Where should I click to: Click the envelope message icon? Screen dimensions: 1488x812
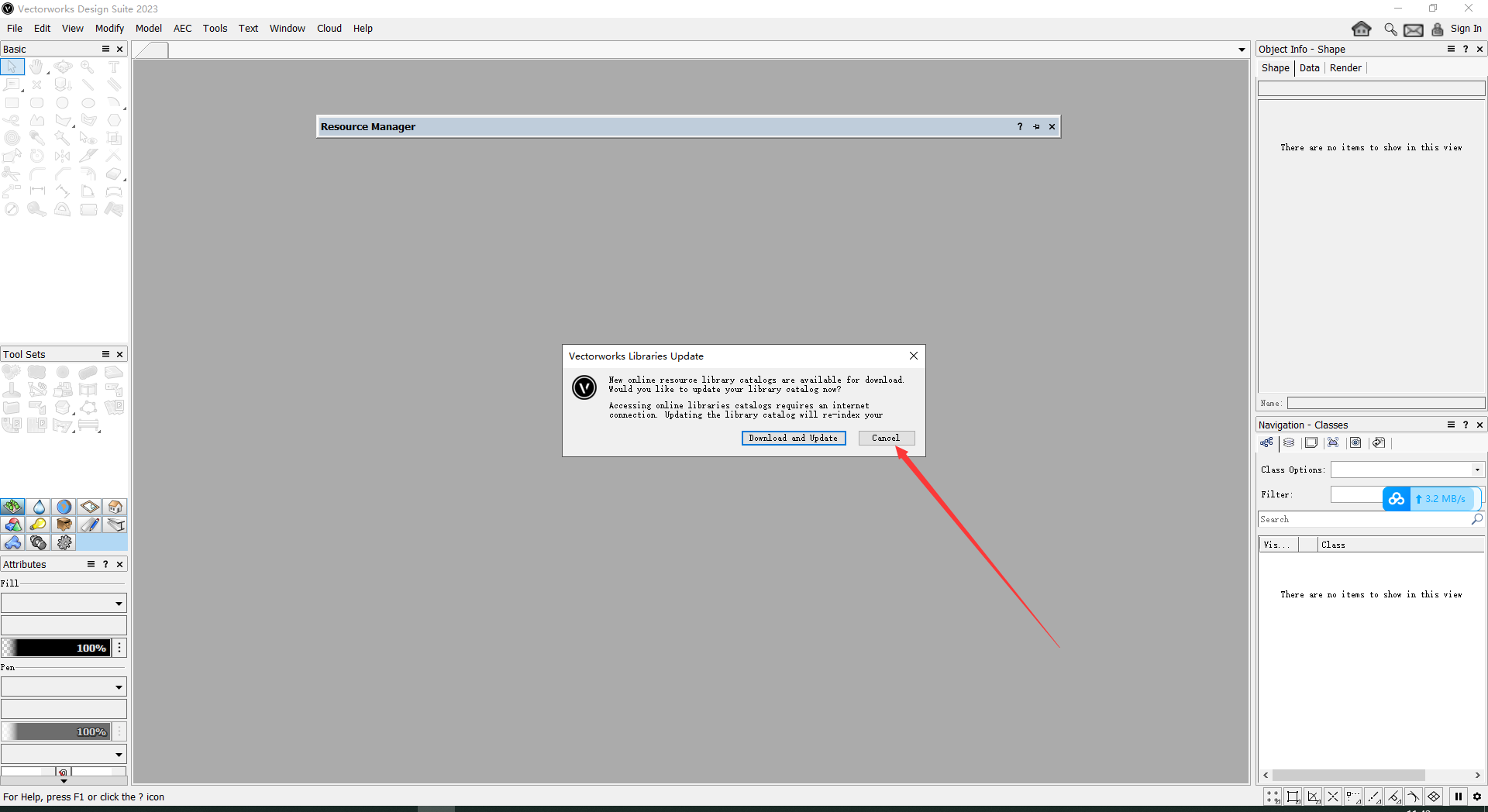1414,29
